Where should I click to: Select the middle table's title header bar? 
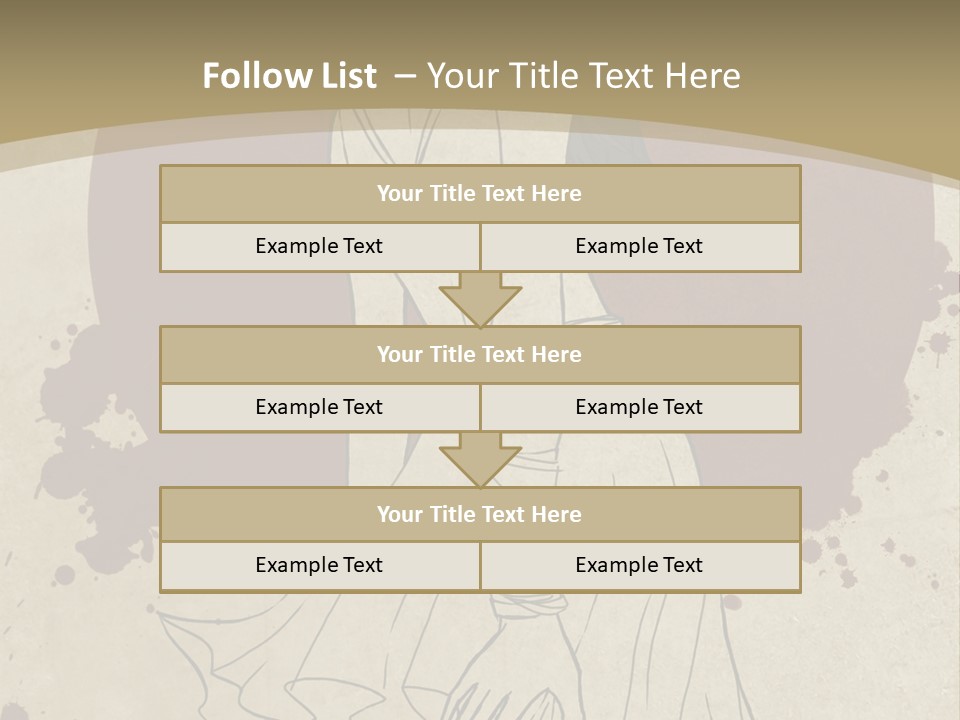tap(480, 354)
